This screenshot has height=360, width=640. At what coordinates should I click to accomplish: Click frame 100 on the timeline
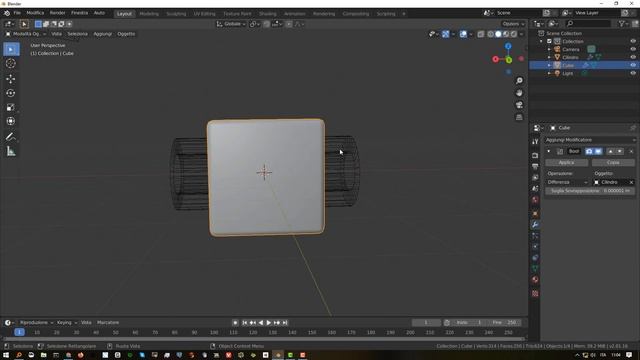[x=214, y=333]
